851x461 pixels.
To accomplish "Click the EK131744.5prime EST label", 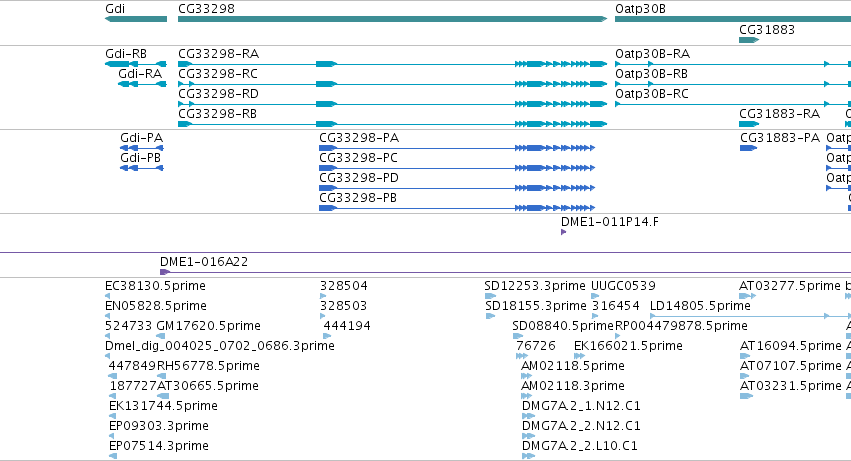I will (x=163, y=406).
